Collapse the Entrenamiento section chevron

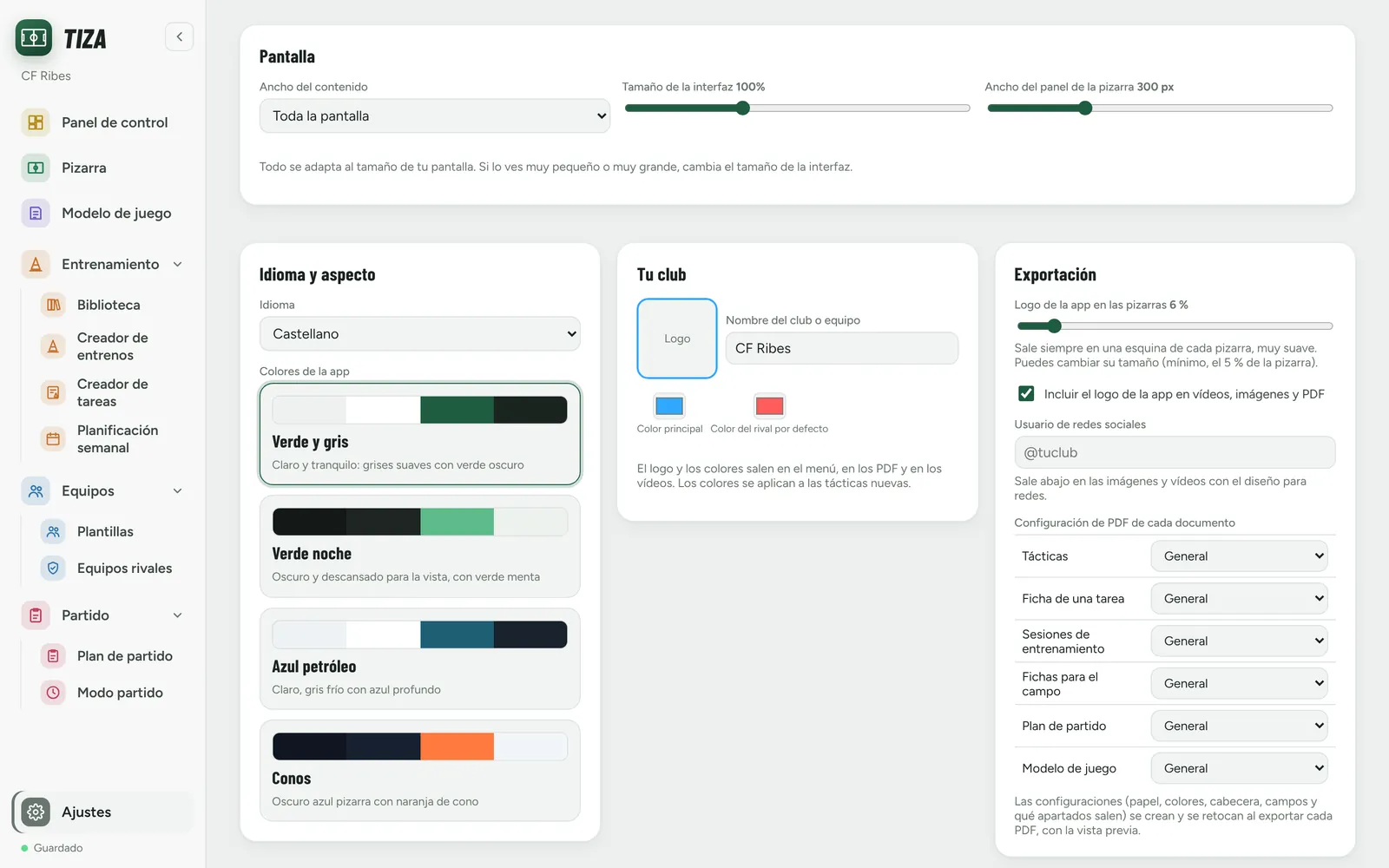178,264
